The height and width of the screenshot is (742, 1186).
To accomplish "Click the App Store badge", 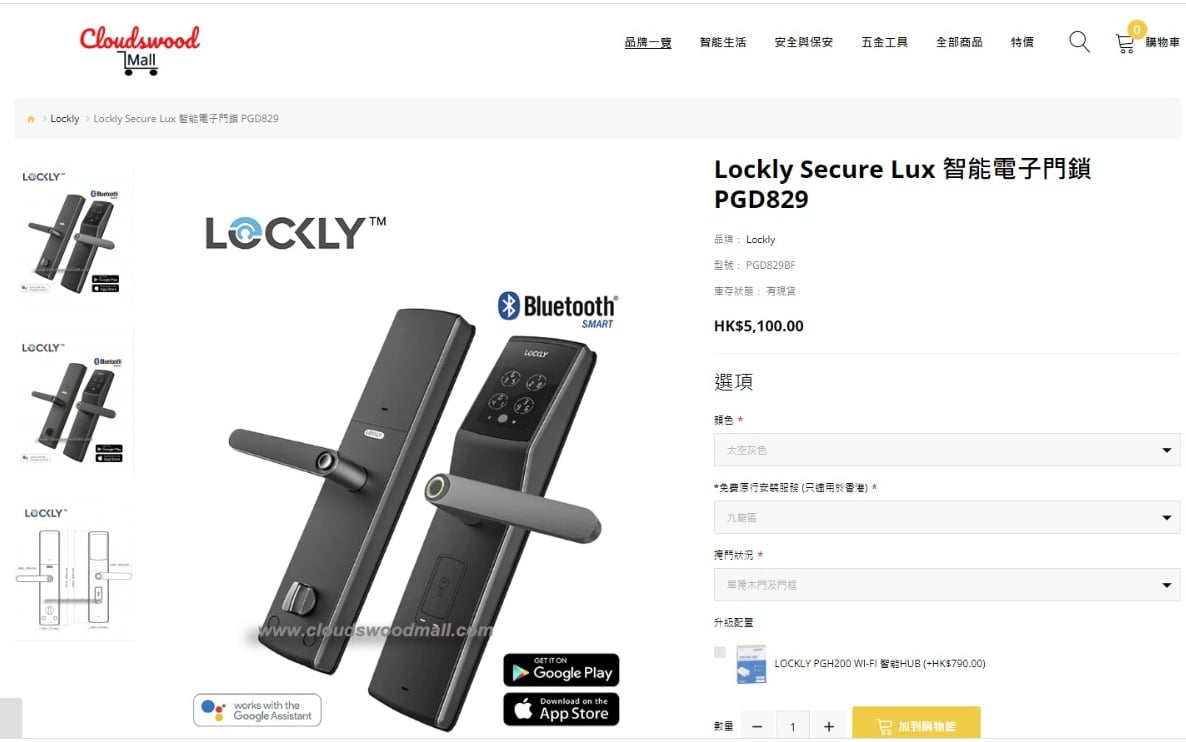I will coord(561,709).
